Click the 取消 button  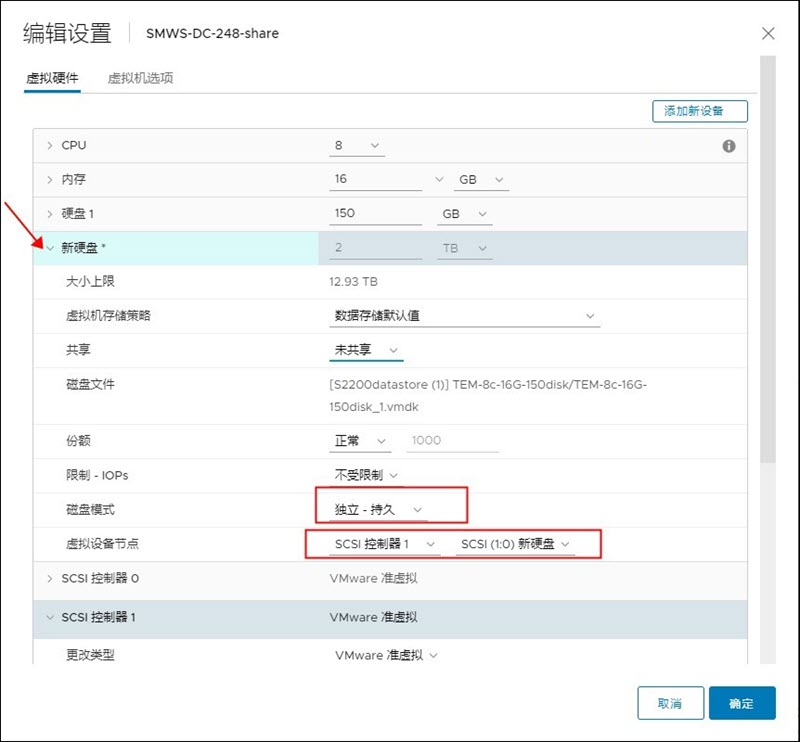(670, 703)
